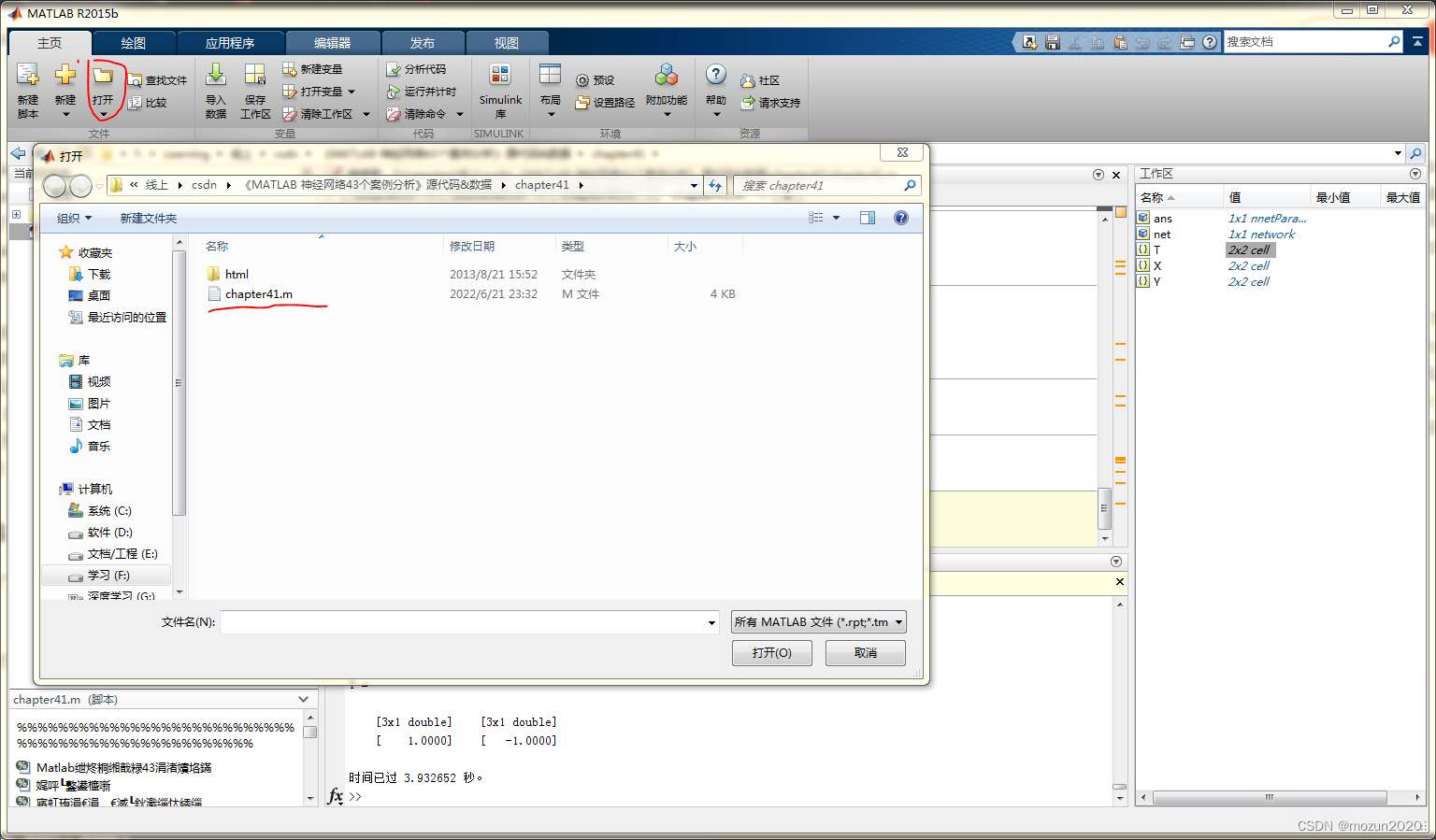This screenshot has height=840, width=1436.
Task: Expand the Clear Workspace (清除工作区) dropdown arrow
Action: 366,114
